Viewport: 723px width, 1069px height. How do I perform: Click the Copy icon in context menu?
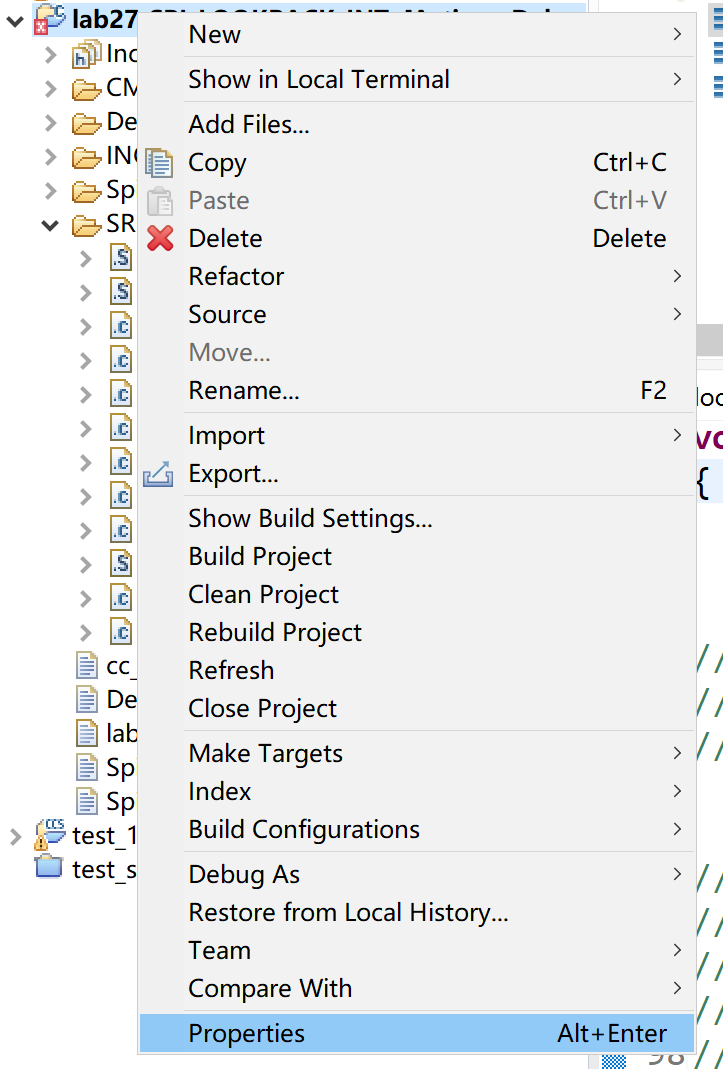click(160, 163)
